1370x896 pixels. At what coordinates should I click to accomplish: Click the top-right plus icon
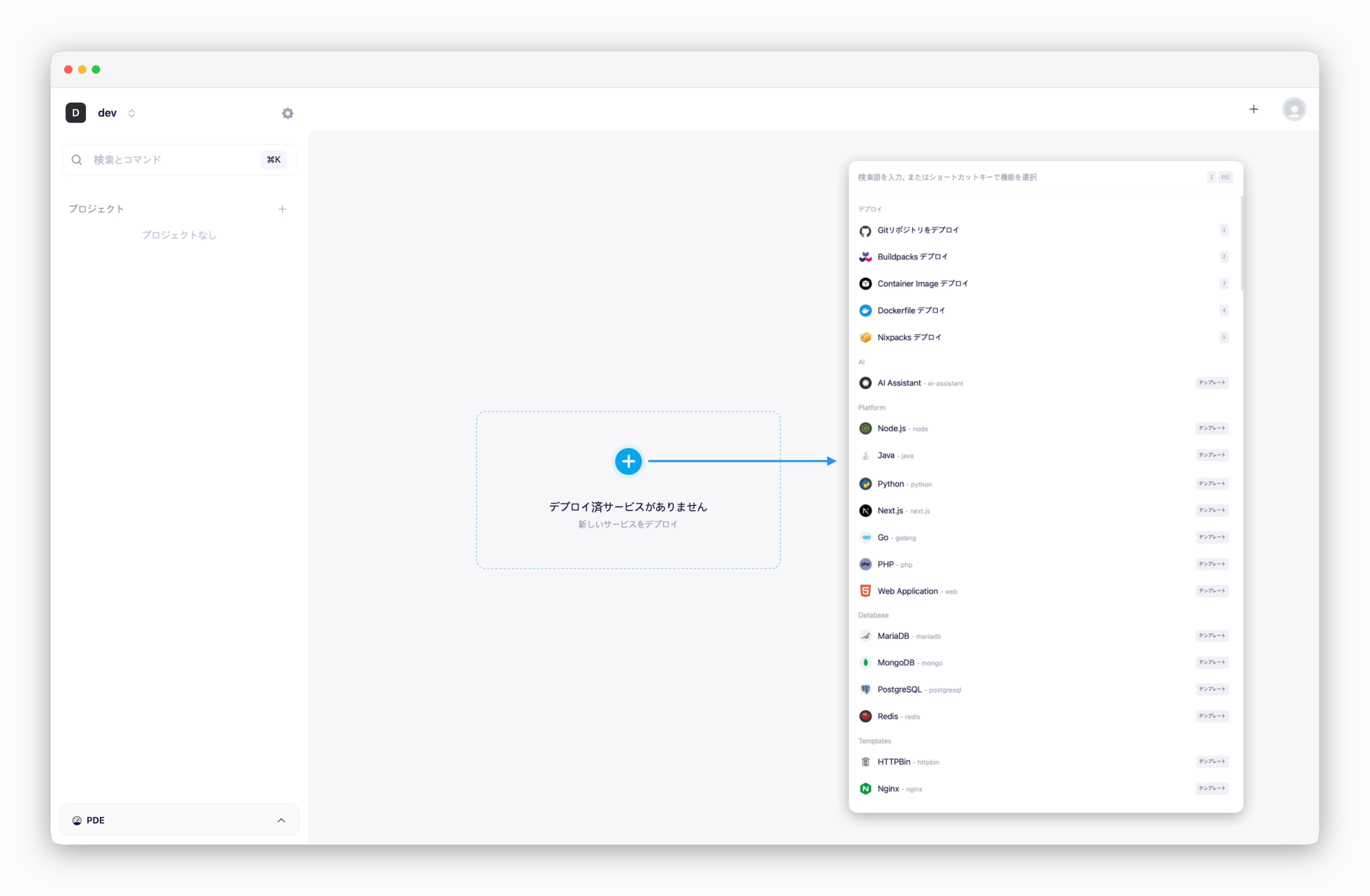pos(1254,110)
